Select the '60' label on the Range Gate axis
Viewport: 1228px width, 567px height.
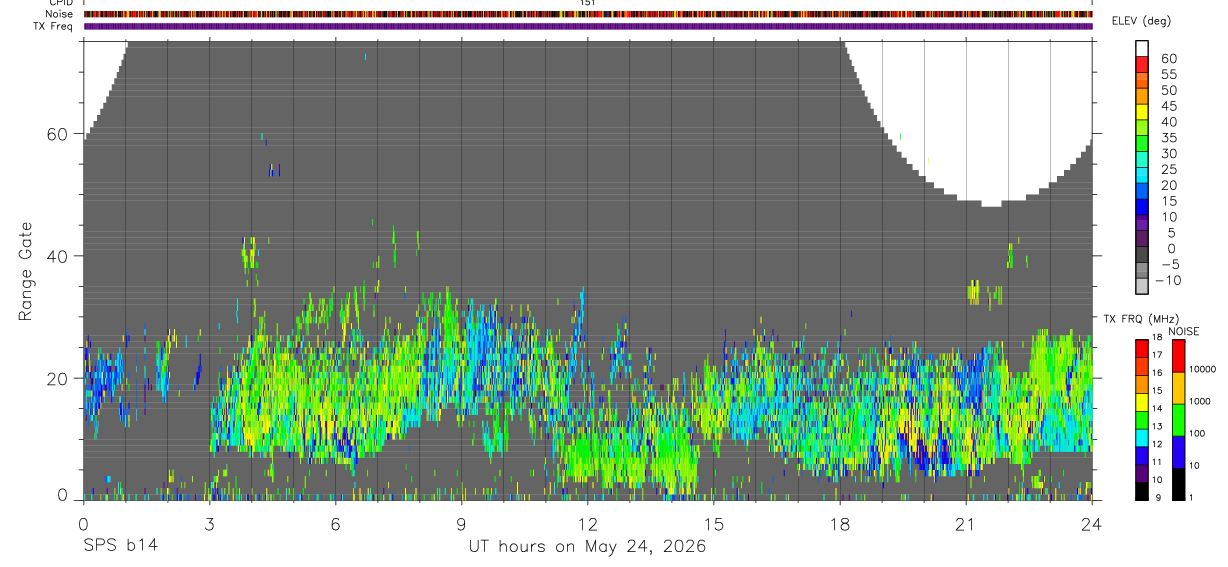pyautogui.click(x=57, y=134)
